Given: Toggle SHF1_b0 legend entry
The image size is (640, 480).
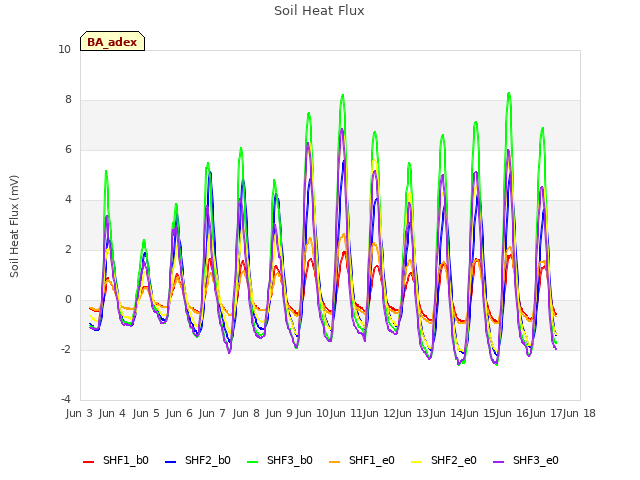Looking at the screenshot, I should [x=116, y=460].
